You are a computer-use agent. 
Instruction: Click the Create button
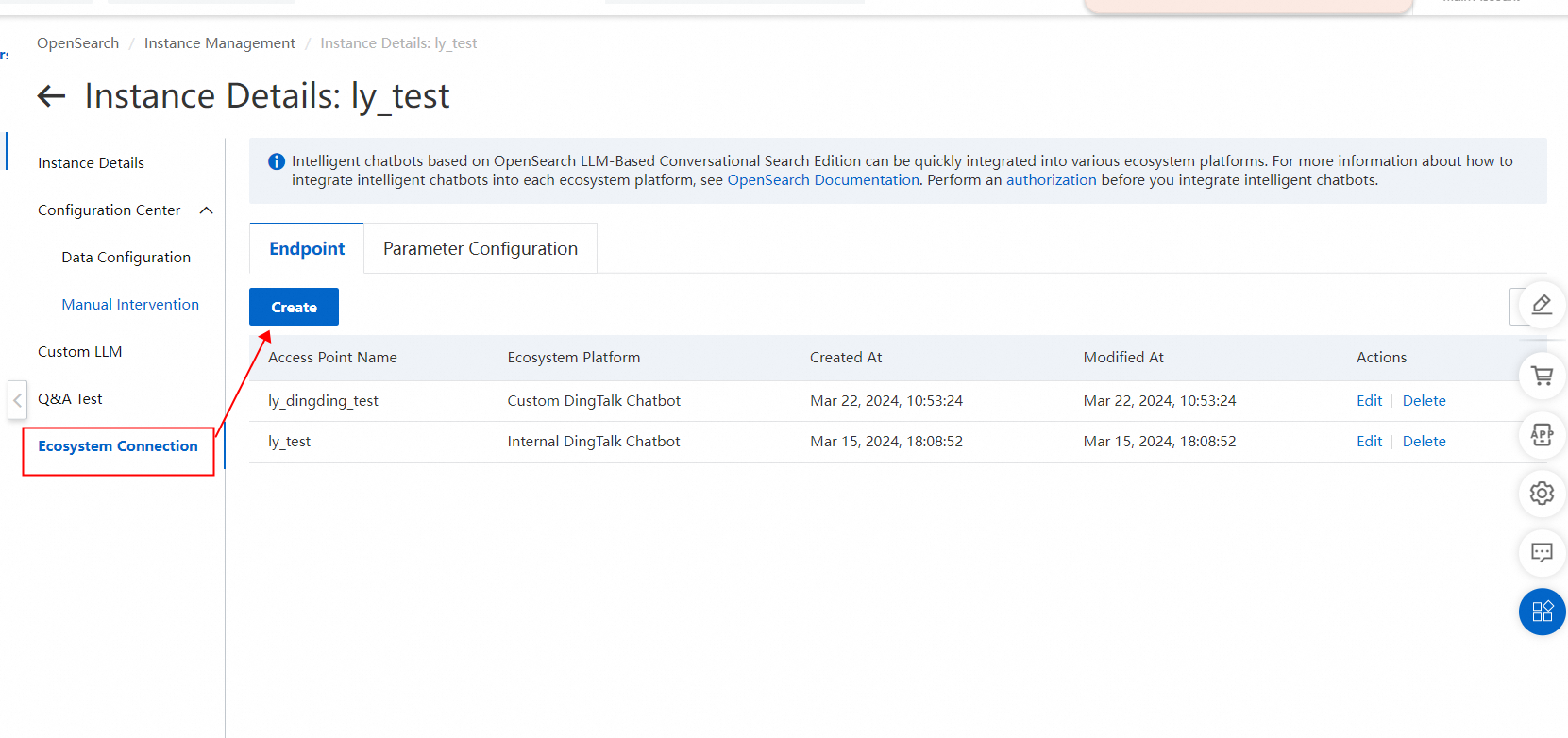click(x=294, y=307)
